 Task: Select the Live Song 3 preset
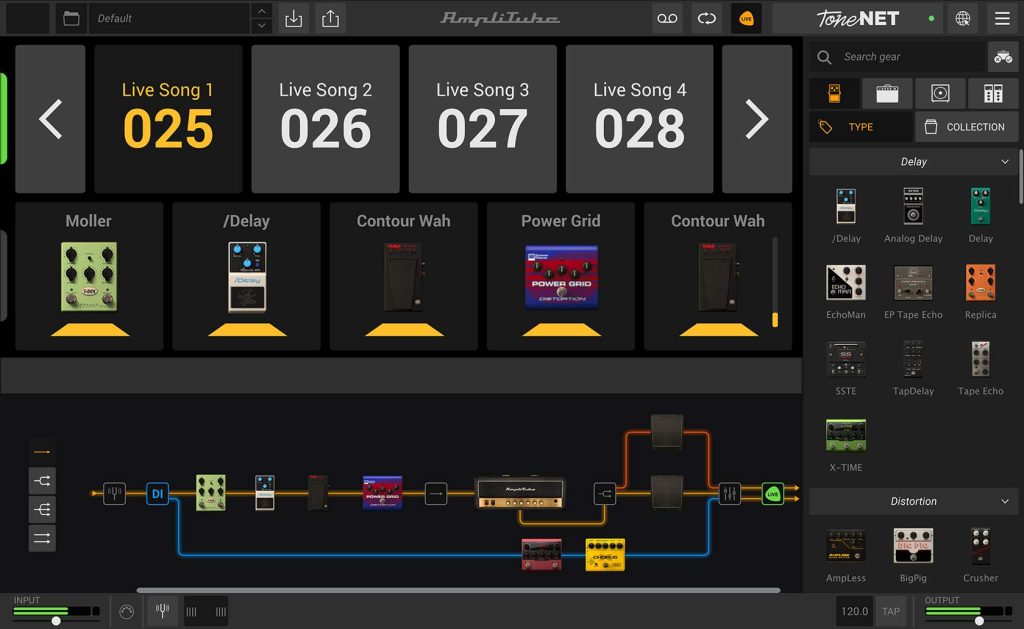(483, 118)
